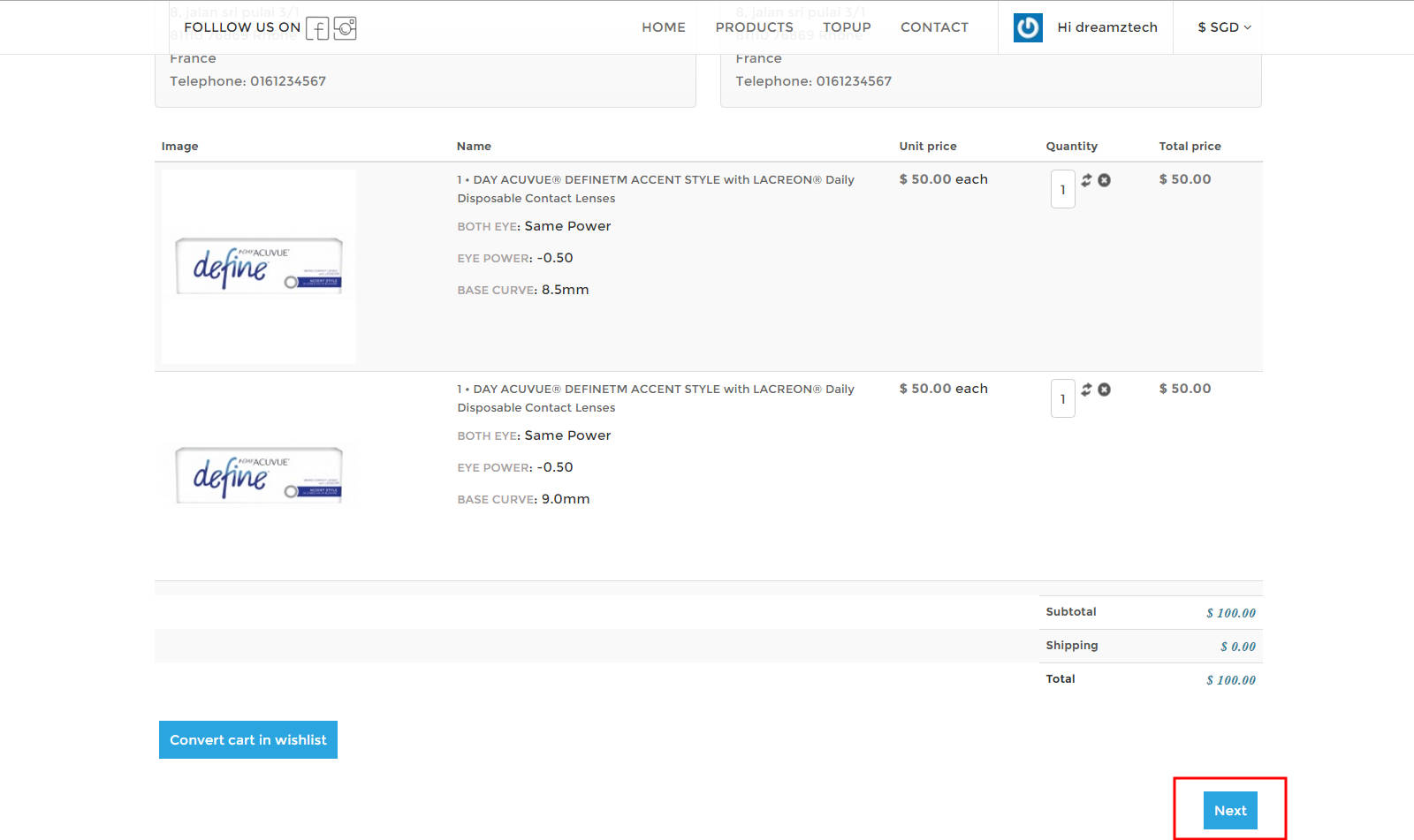This screenshot has height=840, width=1414.
Task: Open the TOPUP menu item
Action: [846, 27]
